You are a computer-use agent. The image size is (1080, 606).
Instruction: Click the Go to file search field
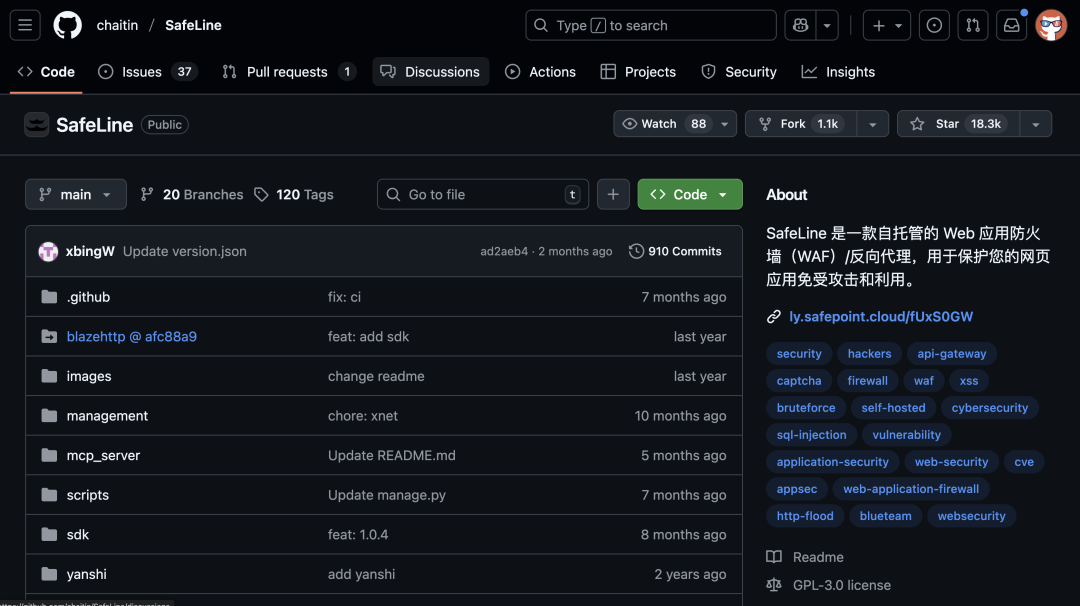point(483,194)
